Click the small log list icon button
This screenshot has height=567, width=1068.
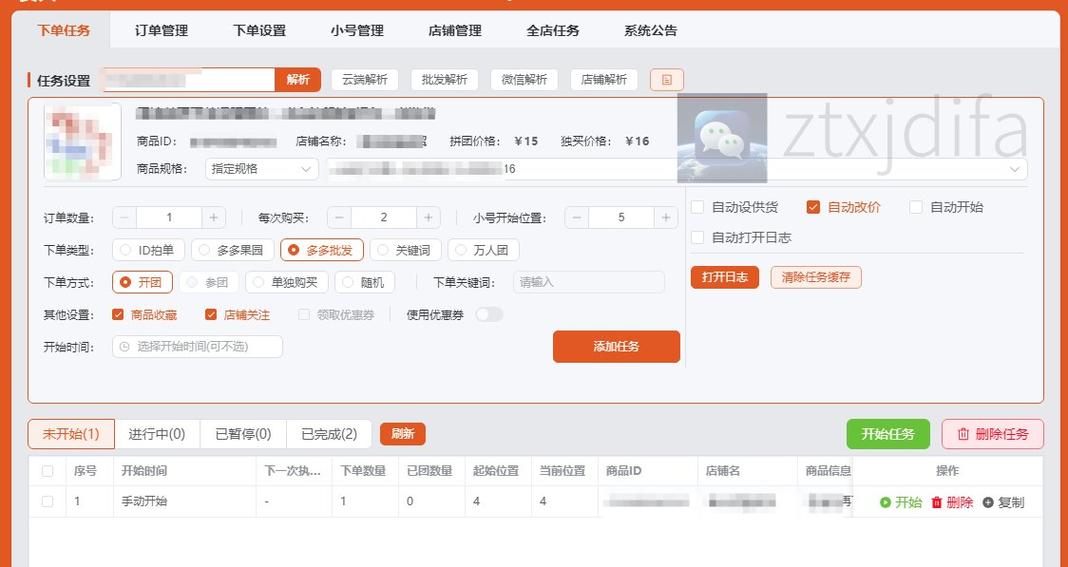coord(667,80)
